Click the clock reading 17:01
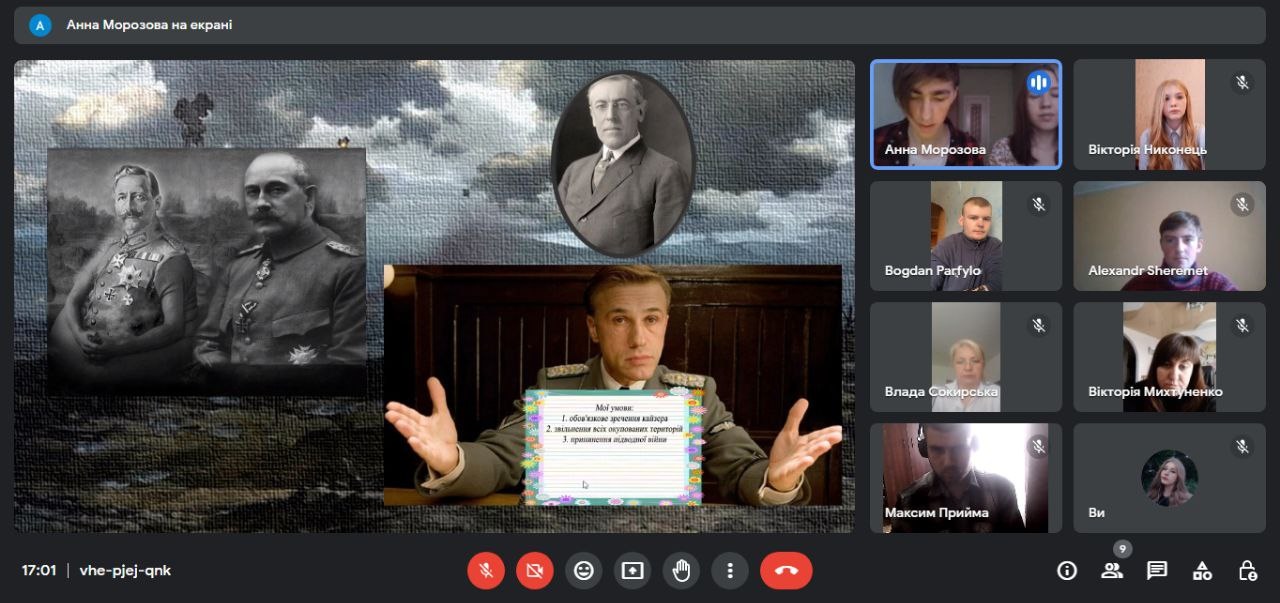The height and width of the screenshot is (603, 1280). click(x=39, y=571)
